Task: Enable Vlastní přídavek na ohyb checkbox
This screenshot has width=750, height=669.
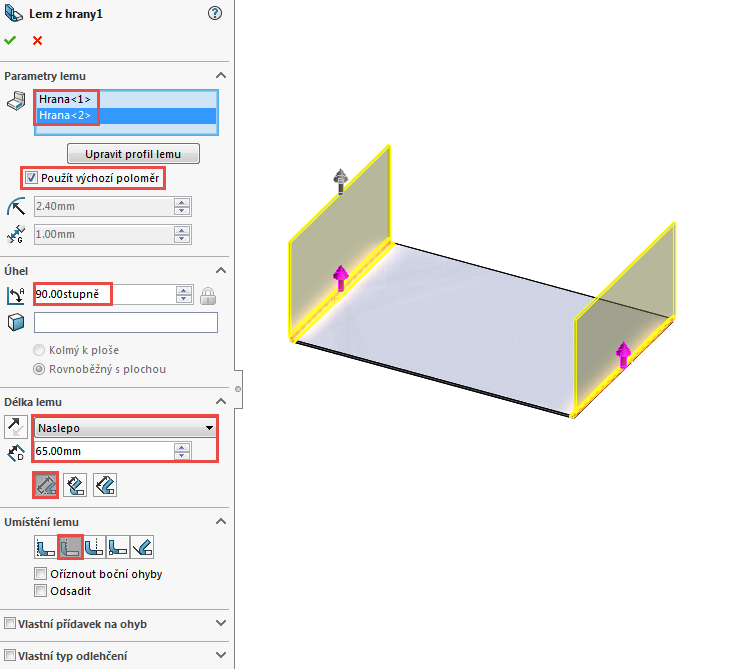Action: 10,623
